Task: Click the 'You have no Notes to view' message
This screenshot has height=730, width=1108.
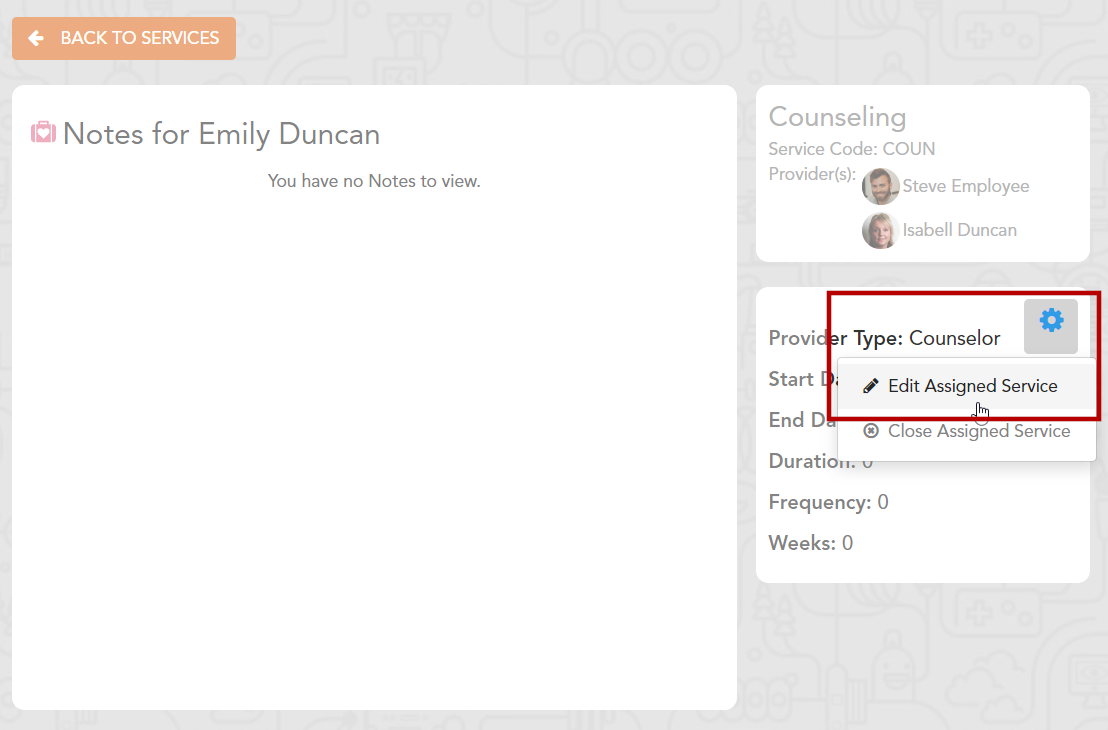Action: [x=374, y=181]
